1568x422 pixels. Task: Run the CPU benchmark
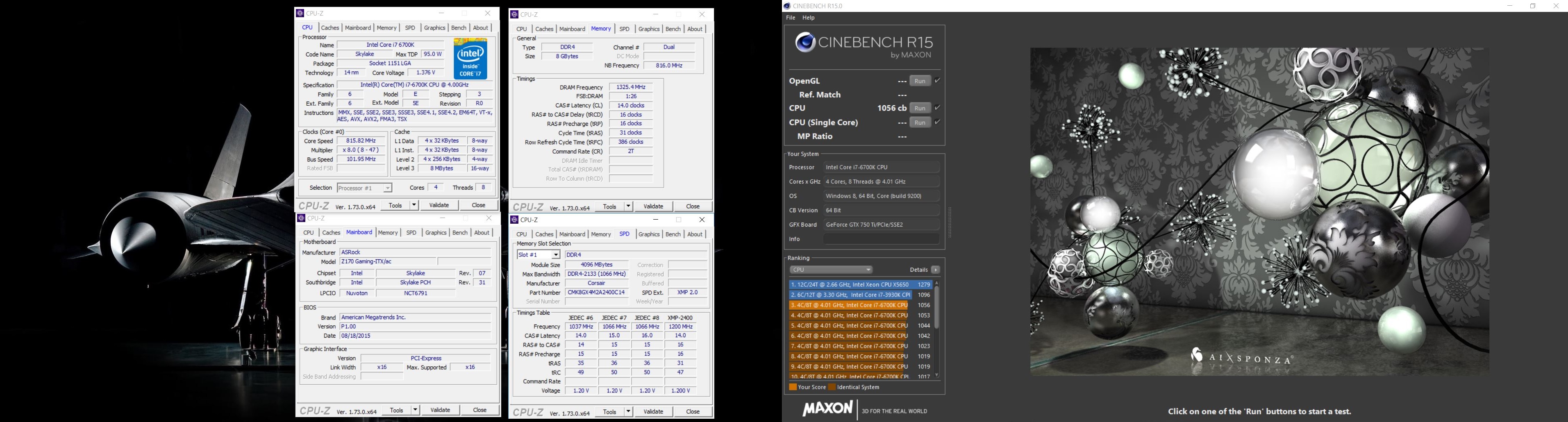920,109
